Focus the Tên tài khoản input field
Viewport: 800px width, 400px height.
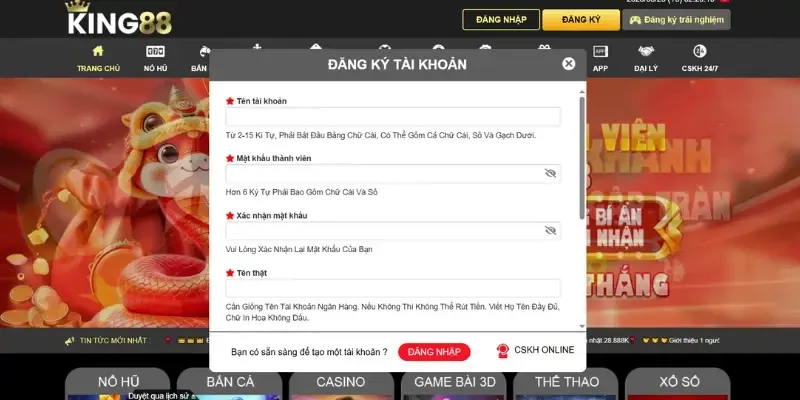pyautogui.click(x=393, y=117)
